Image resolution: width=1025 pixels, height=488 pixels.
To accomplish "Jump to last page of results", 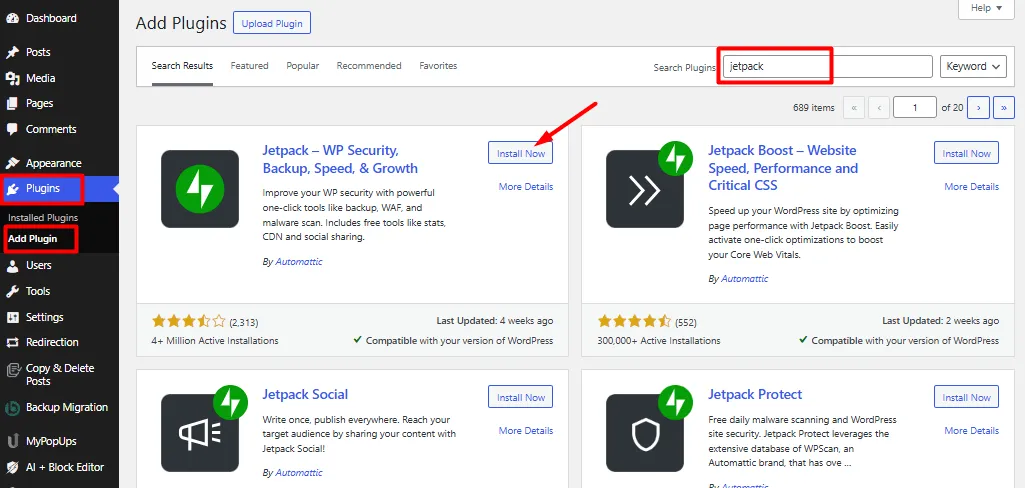I will point(1003,107).
